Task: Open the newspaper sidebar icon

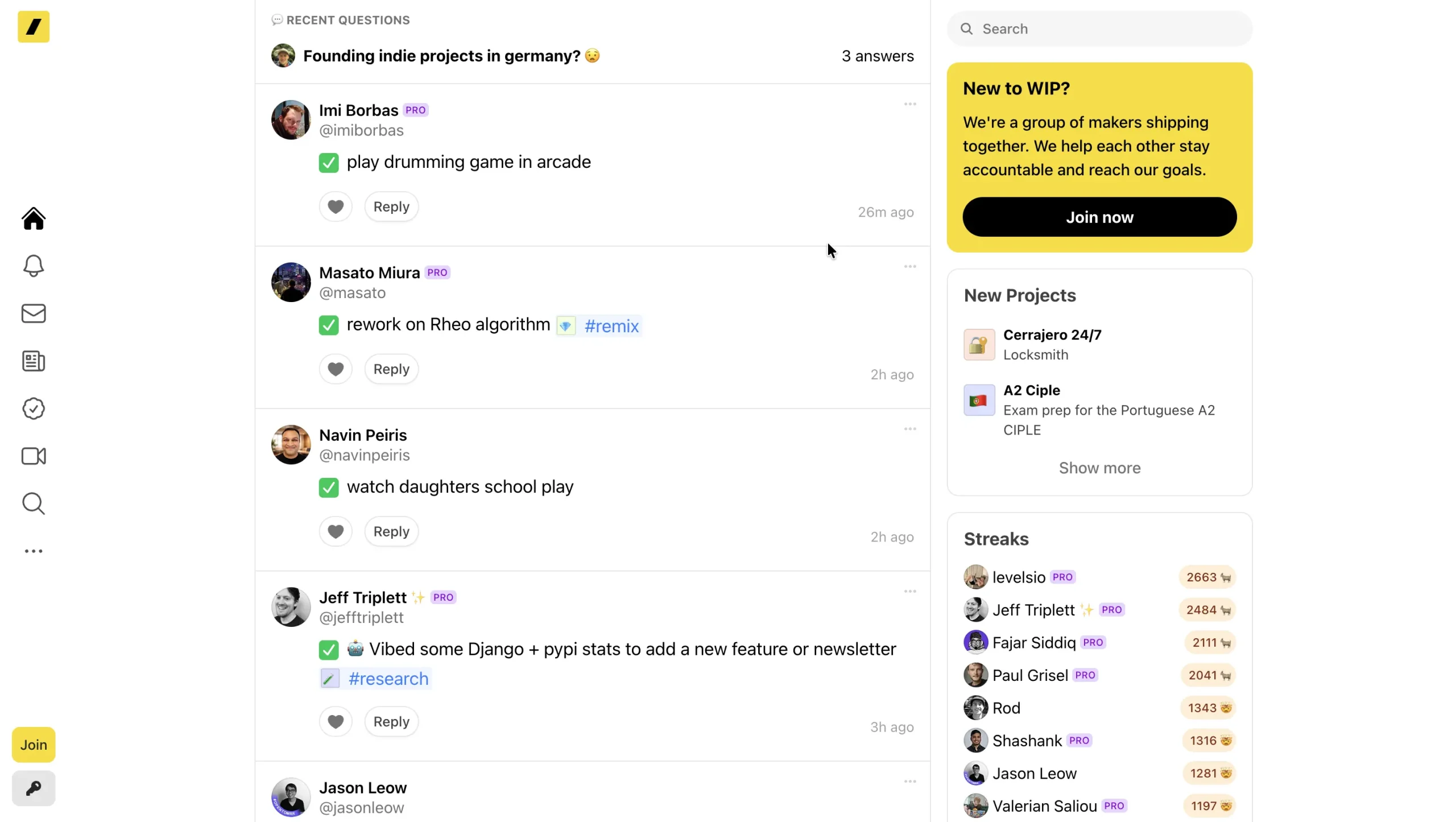Action: [34, 361]
